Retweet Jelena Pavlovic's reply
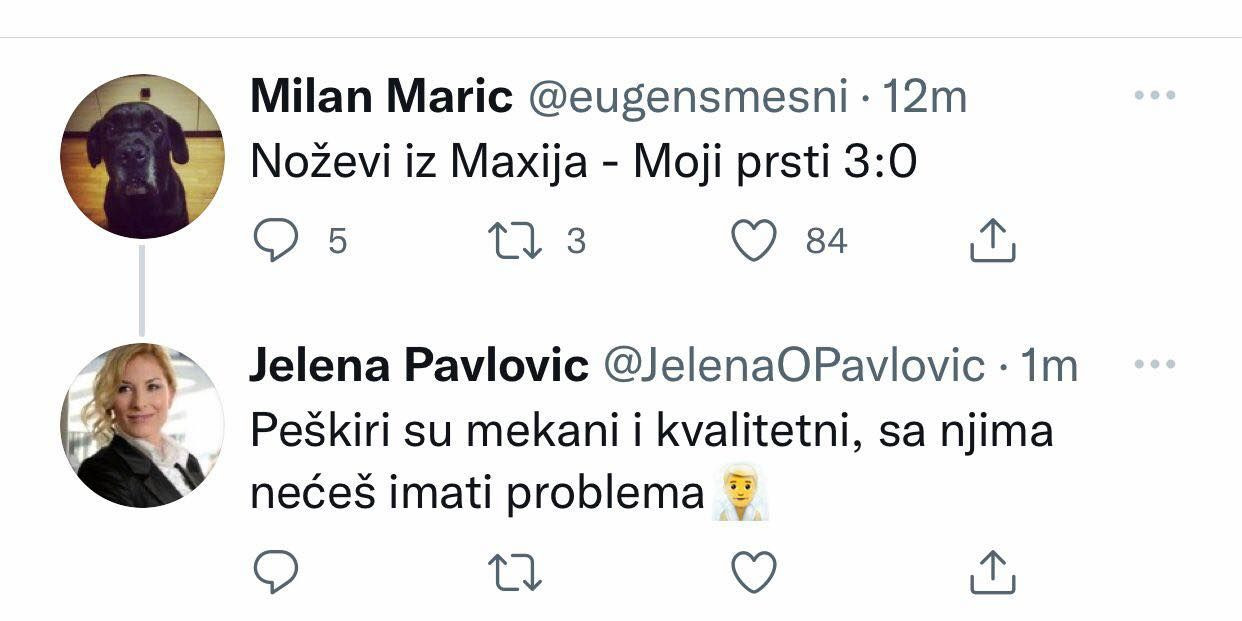This screenshot has height=621, width=1242. [514, 572]
